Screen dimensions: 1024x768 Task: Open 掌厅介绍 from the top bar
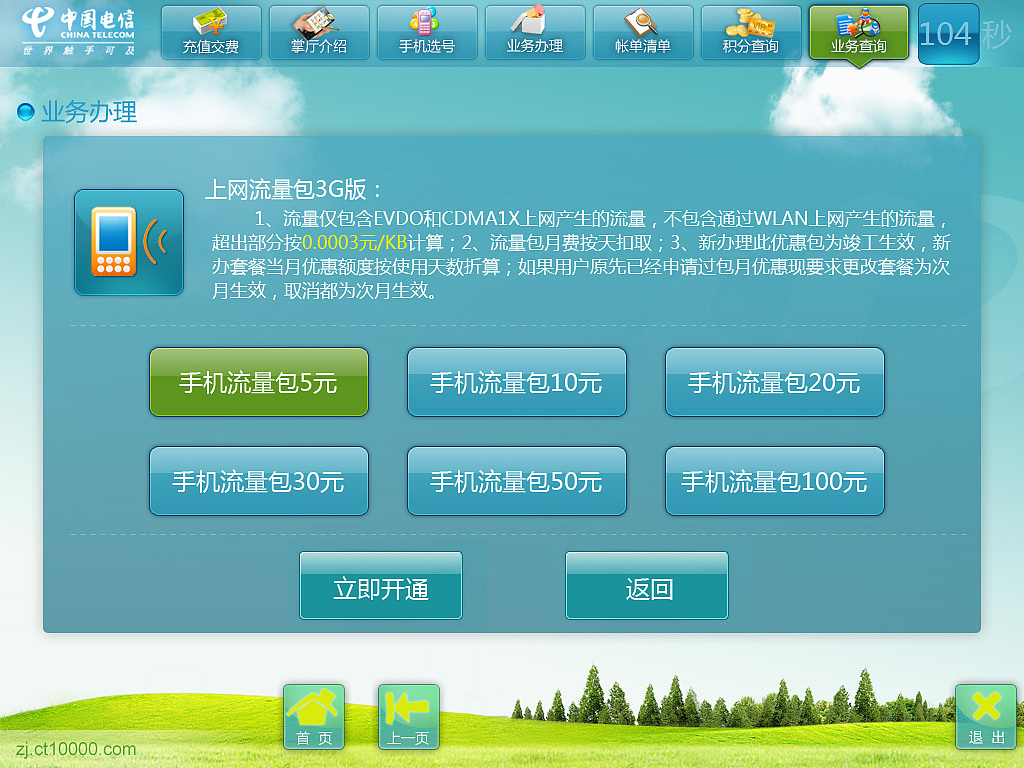(x=319, y=33)
